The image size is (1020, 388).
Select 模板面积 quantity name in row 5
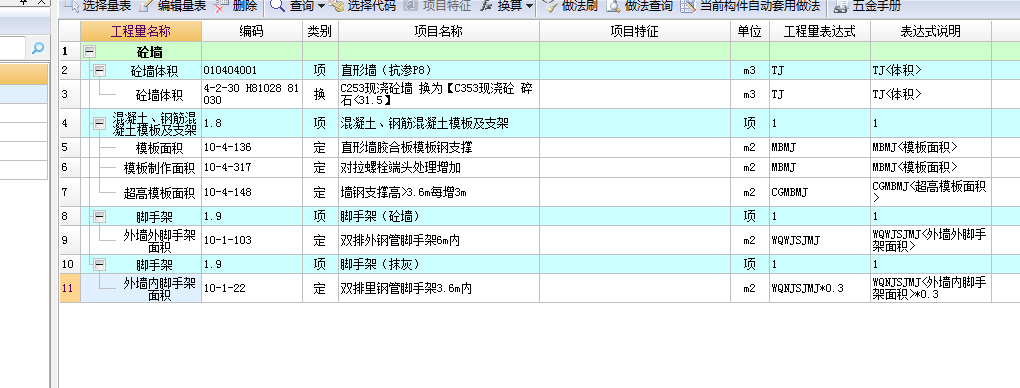[x=159, y=148]
